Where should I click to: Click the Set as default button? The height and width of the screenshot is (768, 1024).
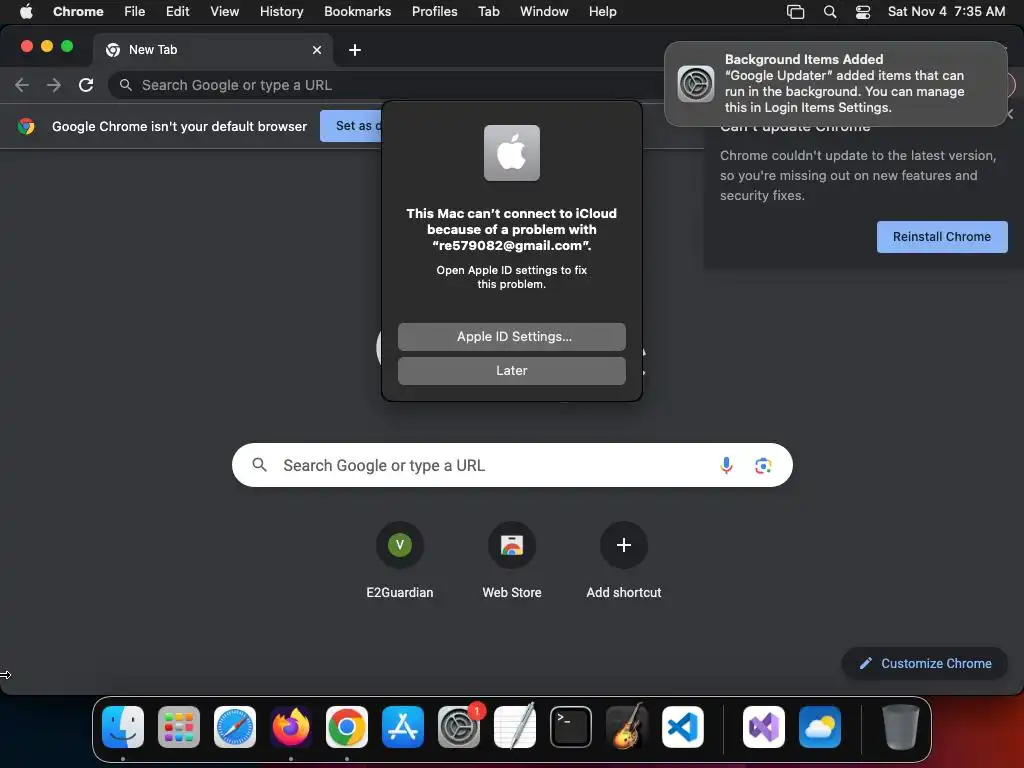point(351,125)
